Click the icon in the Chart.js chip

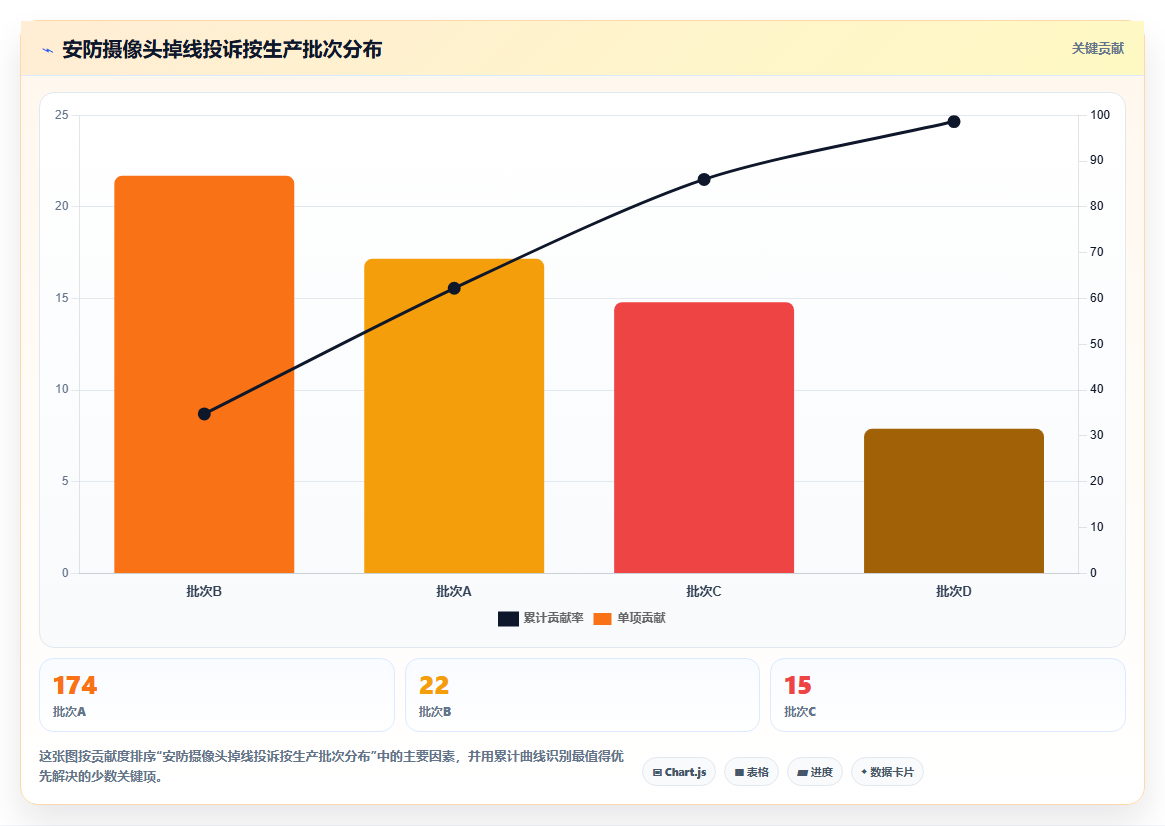pyautogui.click(x=657, y=773)
